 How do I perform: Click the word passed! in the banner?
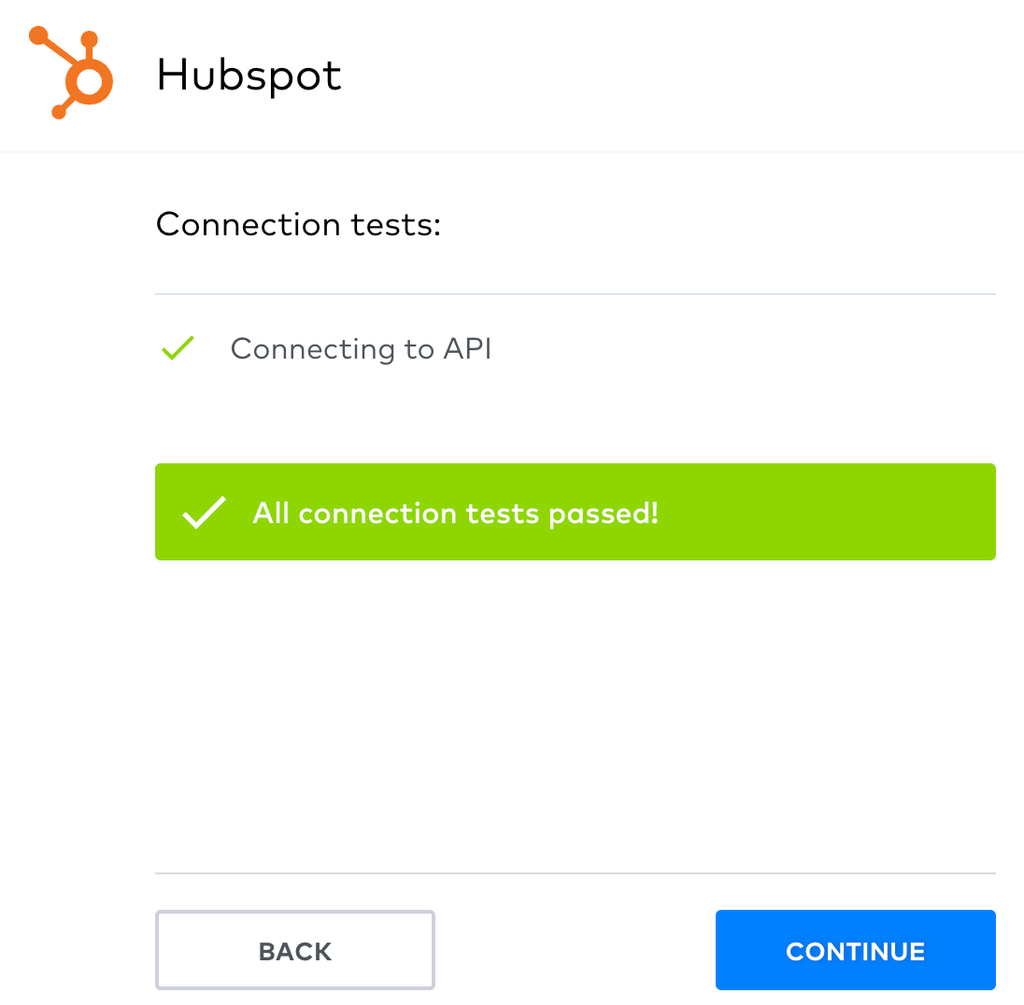pyautogui.click(x=603, y=515)
